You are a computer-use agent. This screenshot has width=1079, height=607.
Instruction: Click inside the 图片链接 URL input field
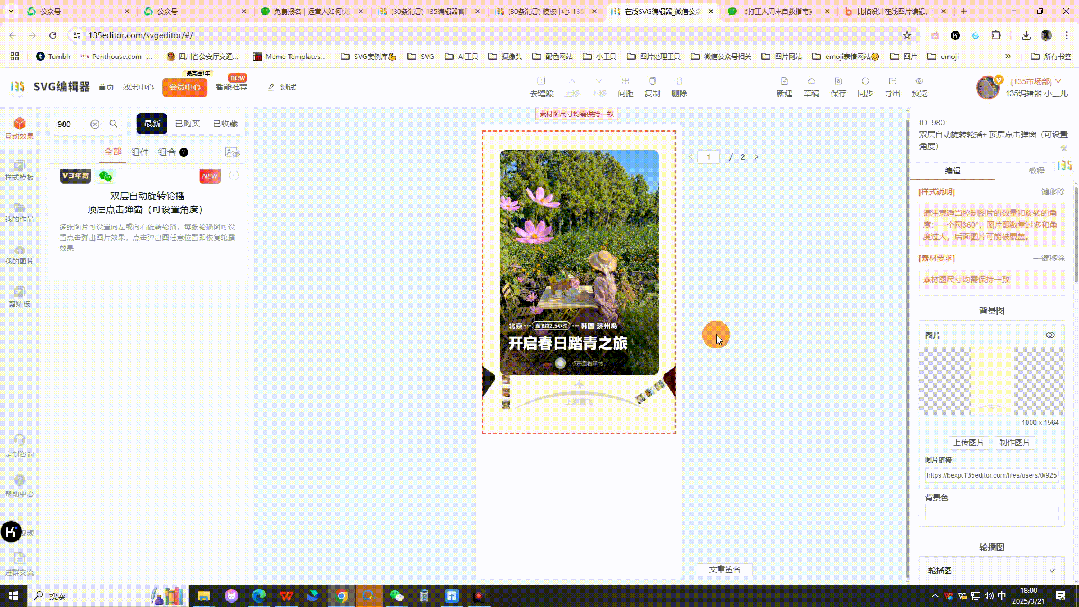click(x=990, y=474)
